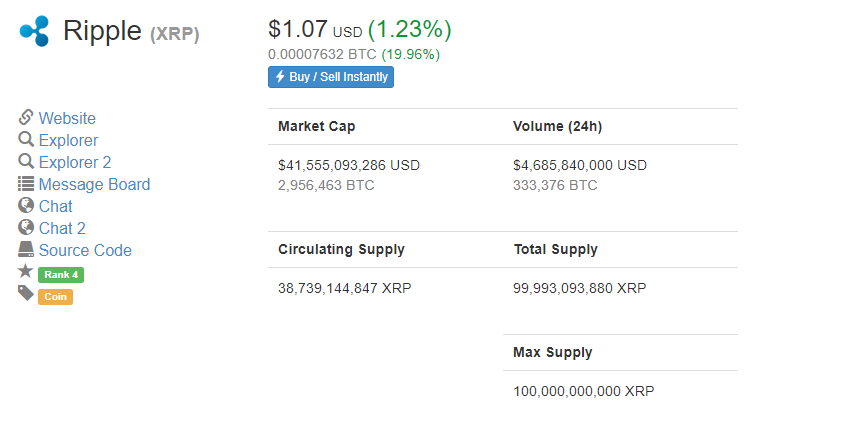Click the green Rank 4 badge

click(61, 275)
